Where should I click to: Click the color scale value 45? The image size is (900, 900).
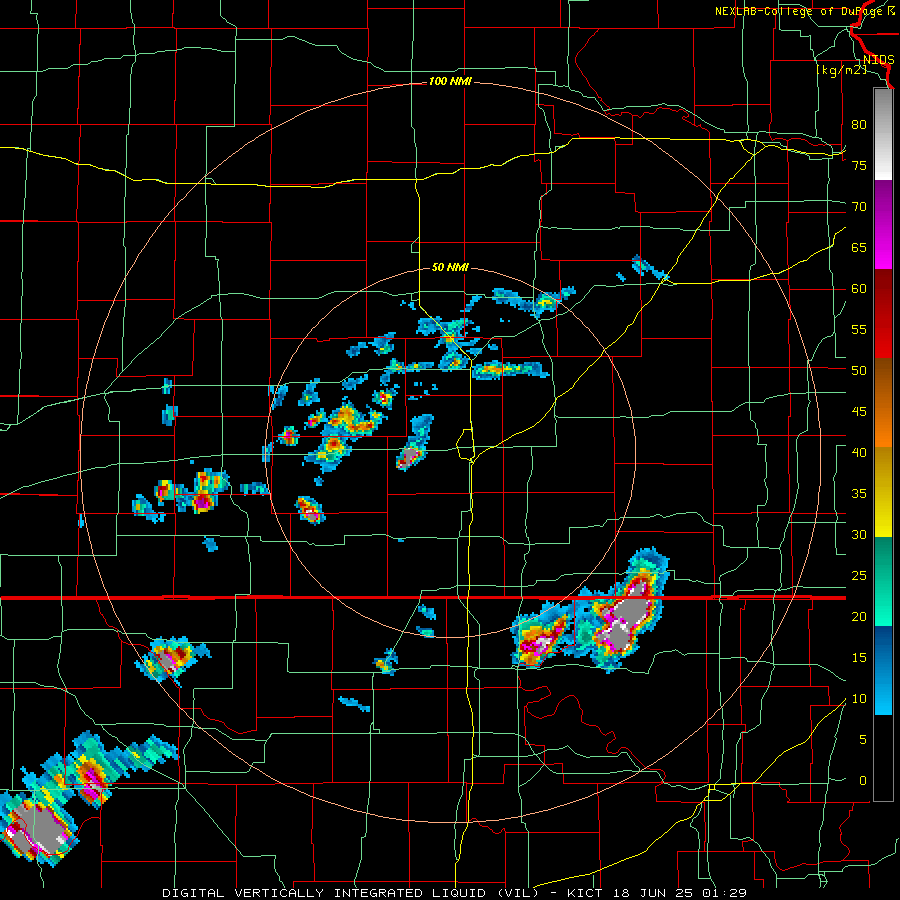859,412
